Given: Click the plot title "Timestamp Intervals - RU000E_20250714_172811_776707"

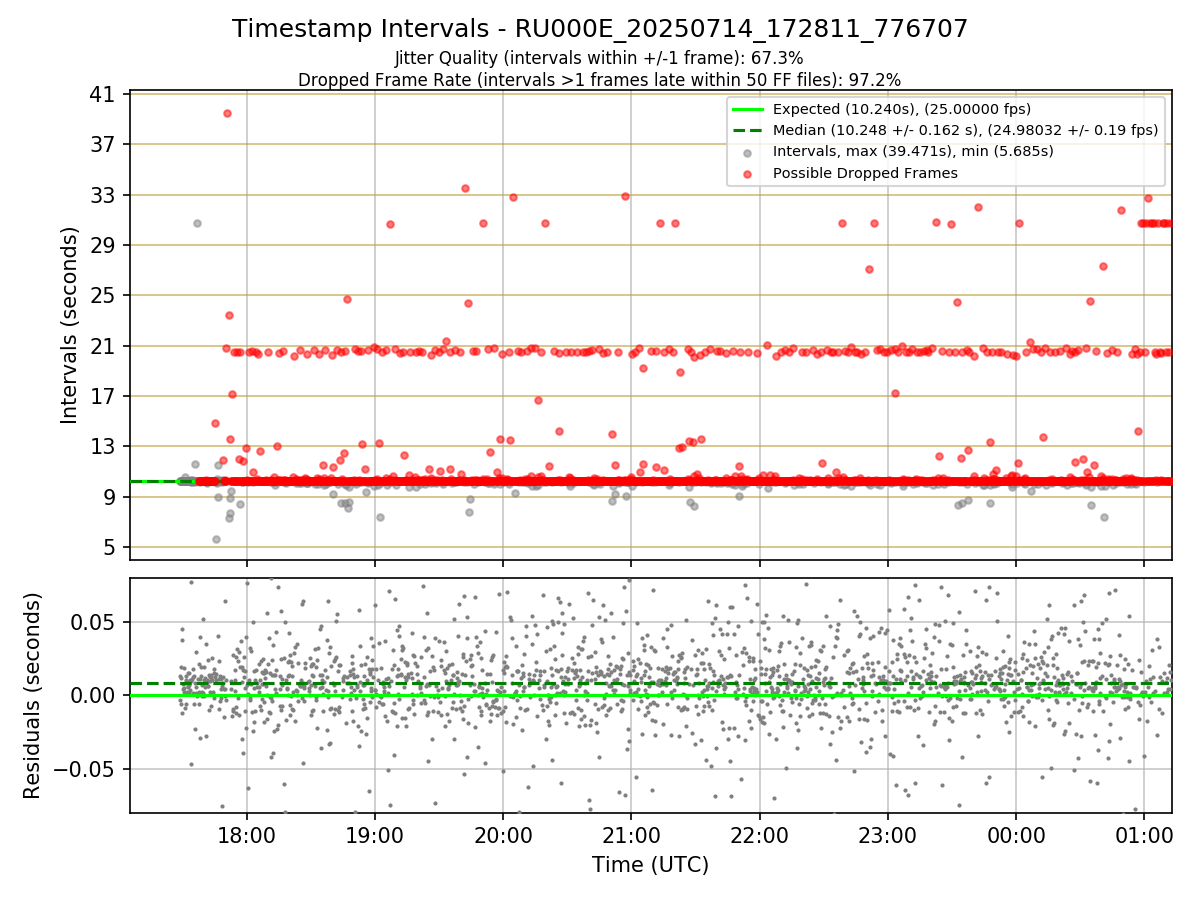Looking at the screenshot, I should (600, 29).
